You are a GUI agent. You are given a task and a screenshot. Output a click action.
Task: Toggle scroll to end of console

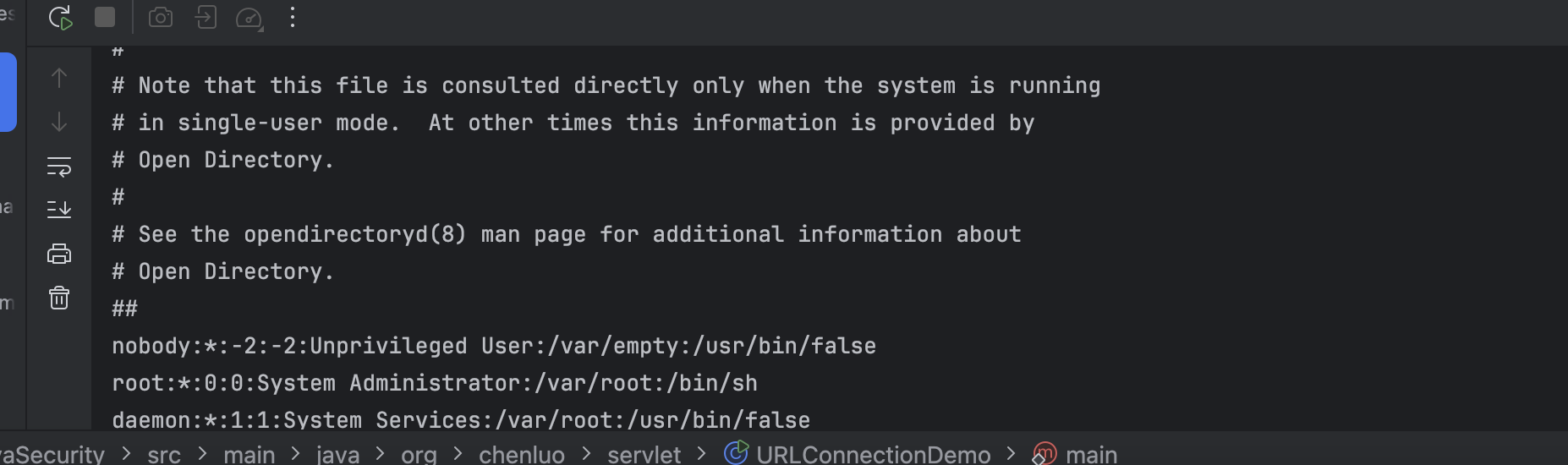coord(59,209)
